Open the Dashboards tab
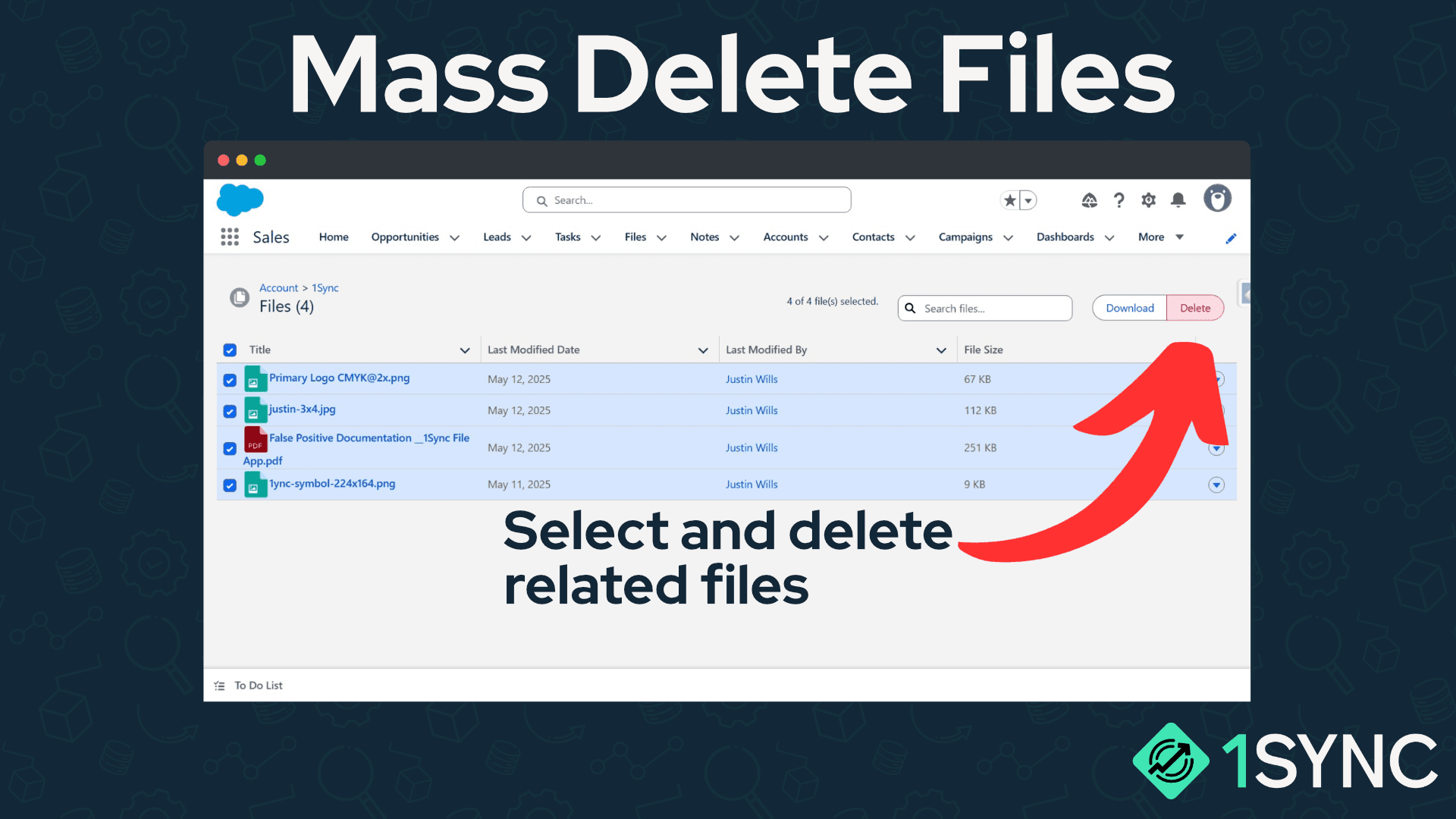 pyautogui.click(x=1065, y=237)
